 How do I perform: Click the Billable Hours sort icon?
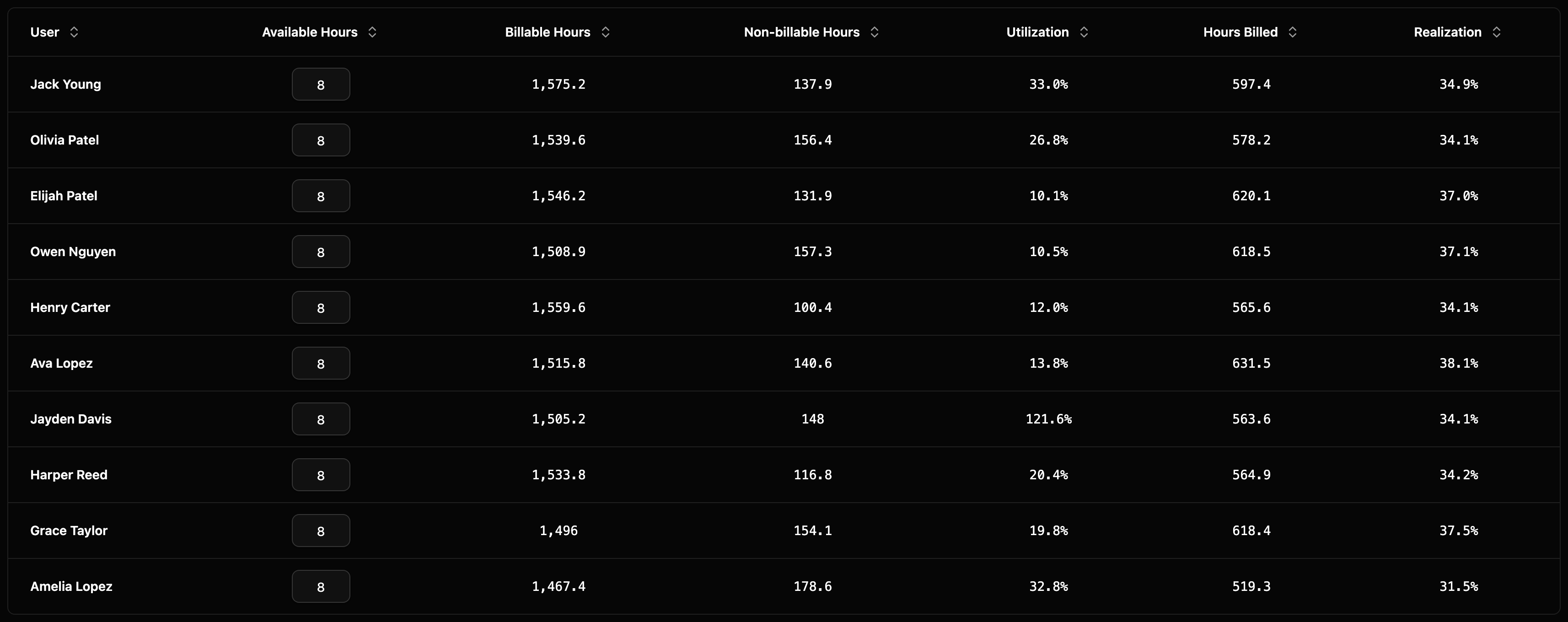pos(606,32)
